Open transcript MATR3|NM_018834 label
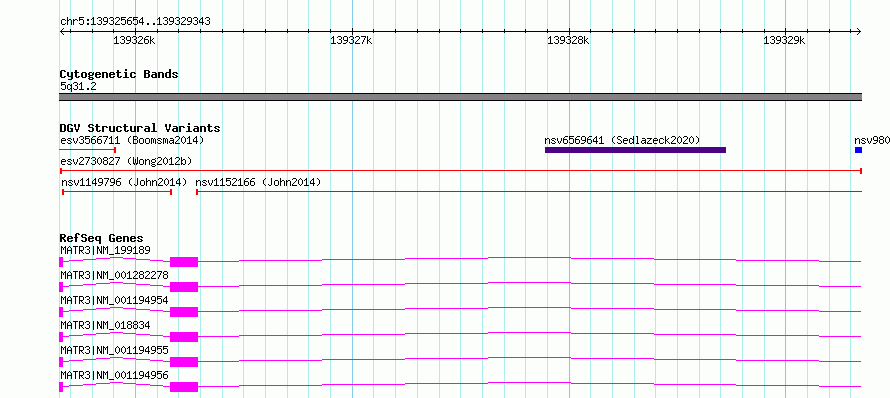 (105, 325)
